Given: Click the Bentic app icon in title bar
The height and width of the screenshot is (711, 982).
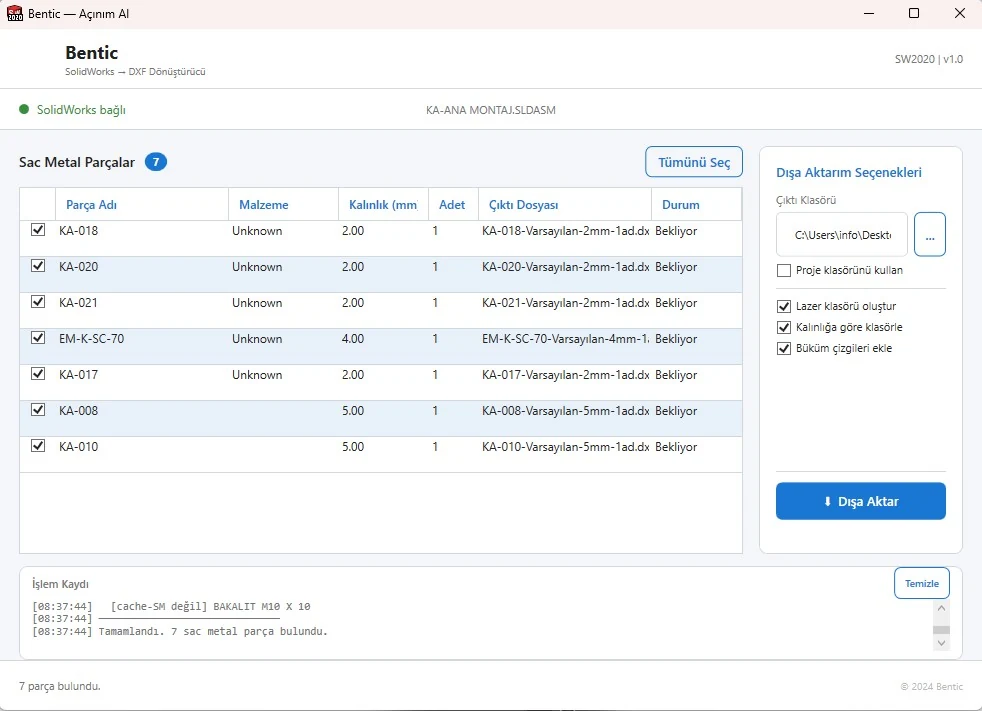Looking at the screenshot, I should (x=14, y=13).
